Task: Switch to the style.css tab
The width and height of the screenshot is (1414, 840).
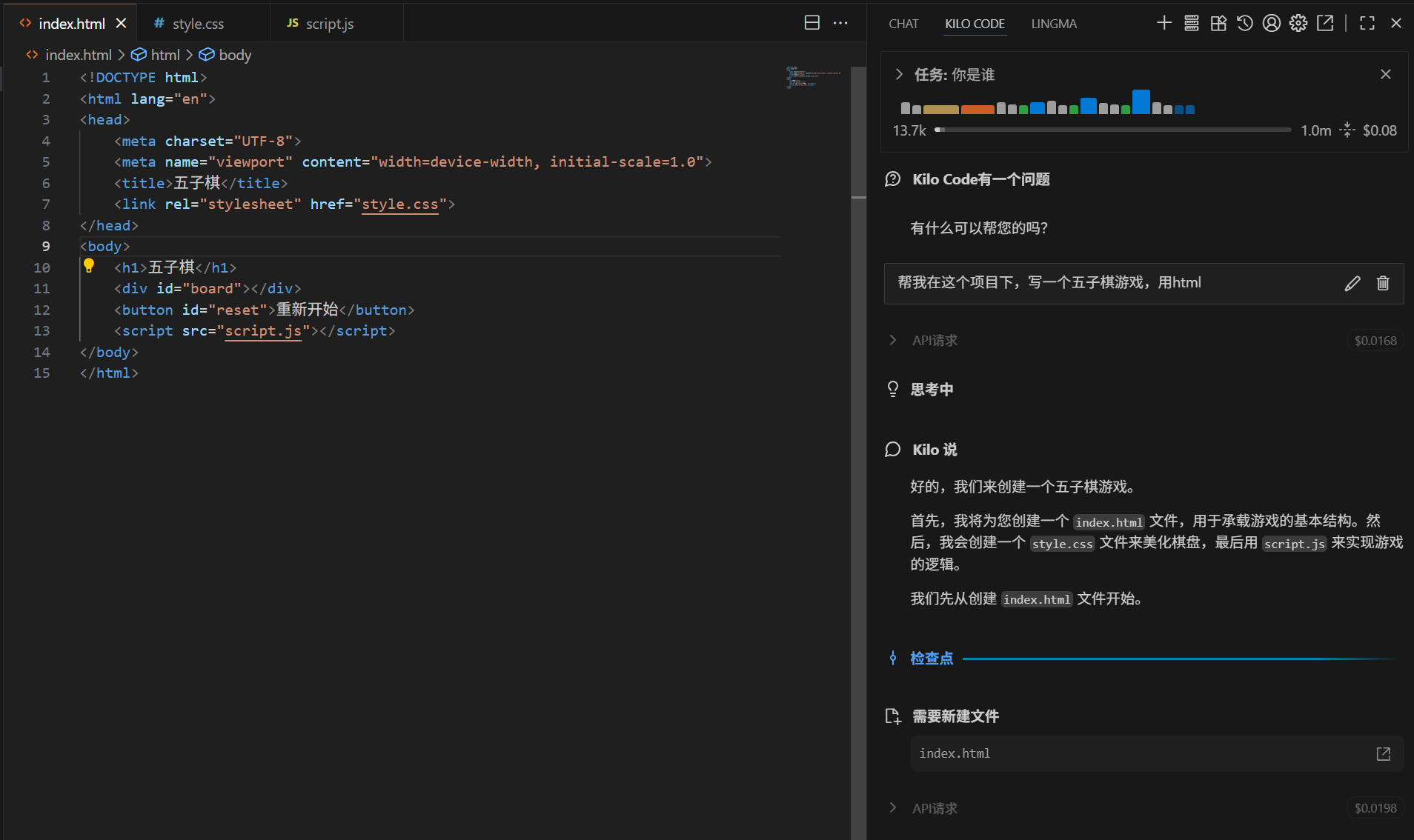Action: (199, 23)
